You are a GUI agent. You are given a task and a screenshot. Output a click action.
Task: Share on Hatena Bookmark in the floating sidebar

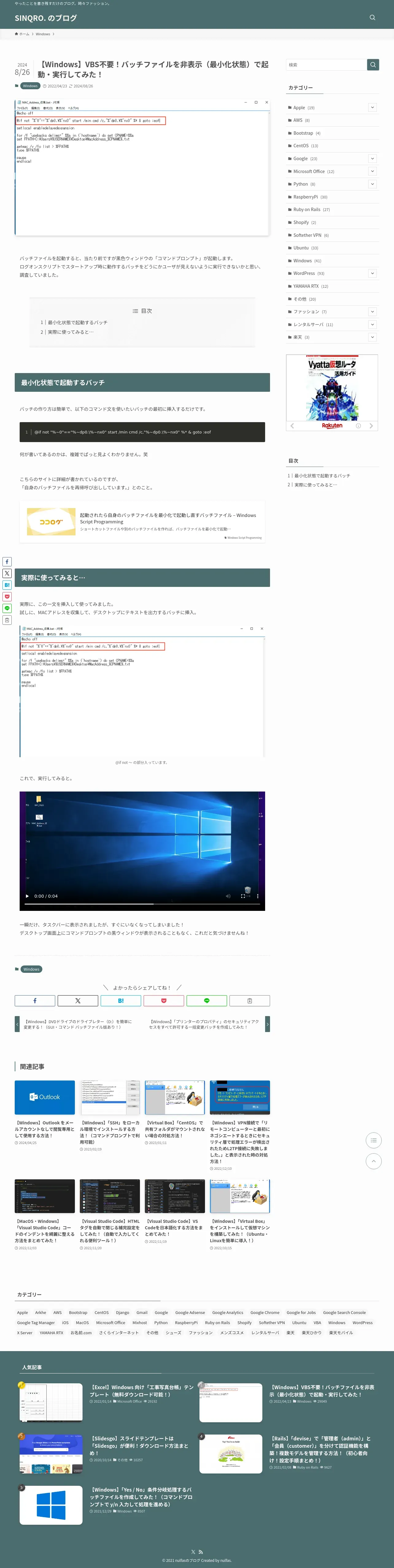point(7,585)
